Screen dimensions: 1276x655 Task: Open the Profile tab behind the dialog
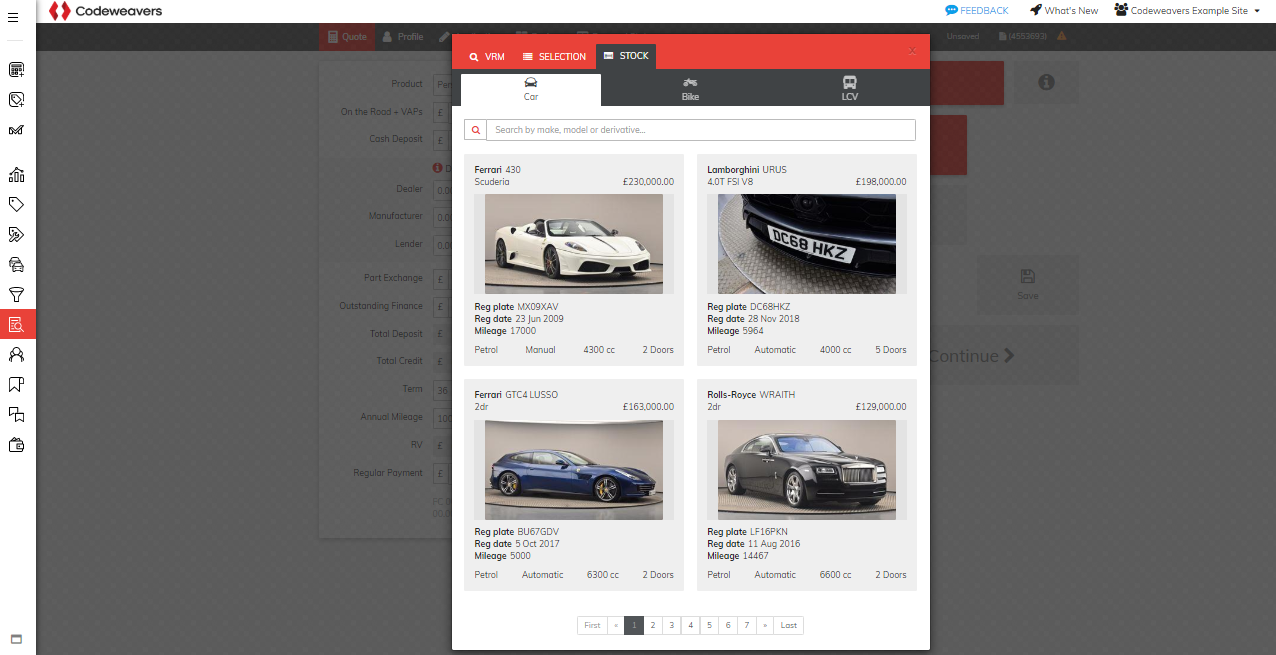tap(403, 37)
